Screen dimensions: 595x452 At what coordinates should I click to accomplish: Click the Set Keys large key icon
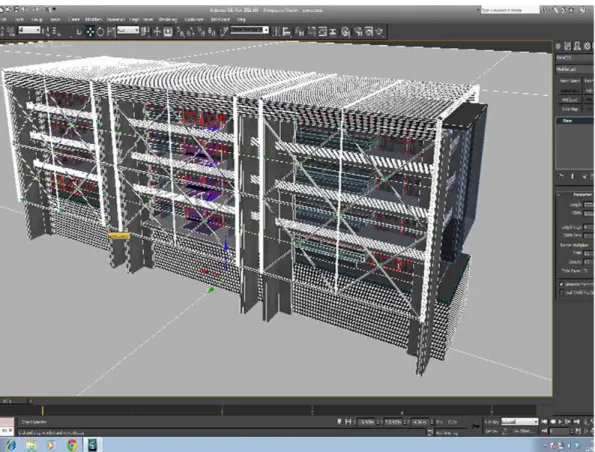coord(475,426)
